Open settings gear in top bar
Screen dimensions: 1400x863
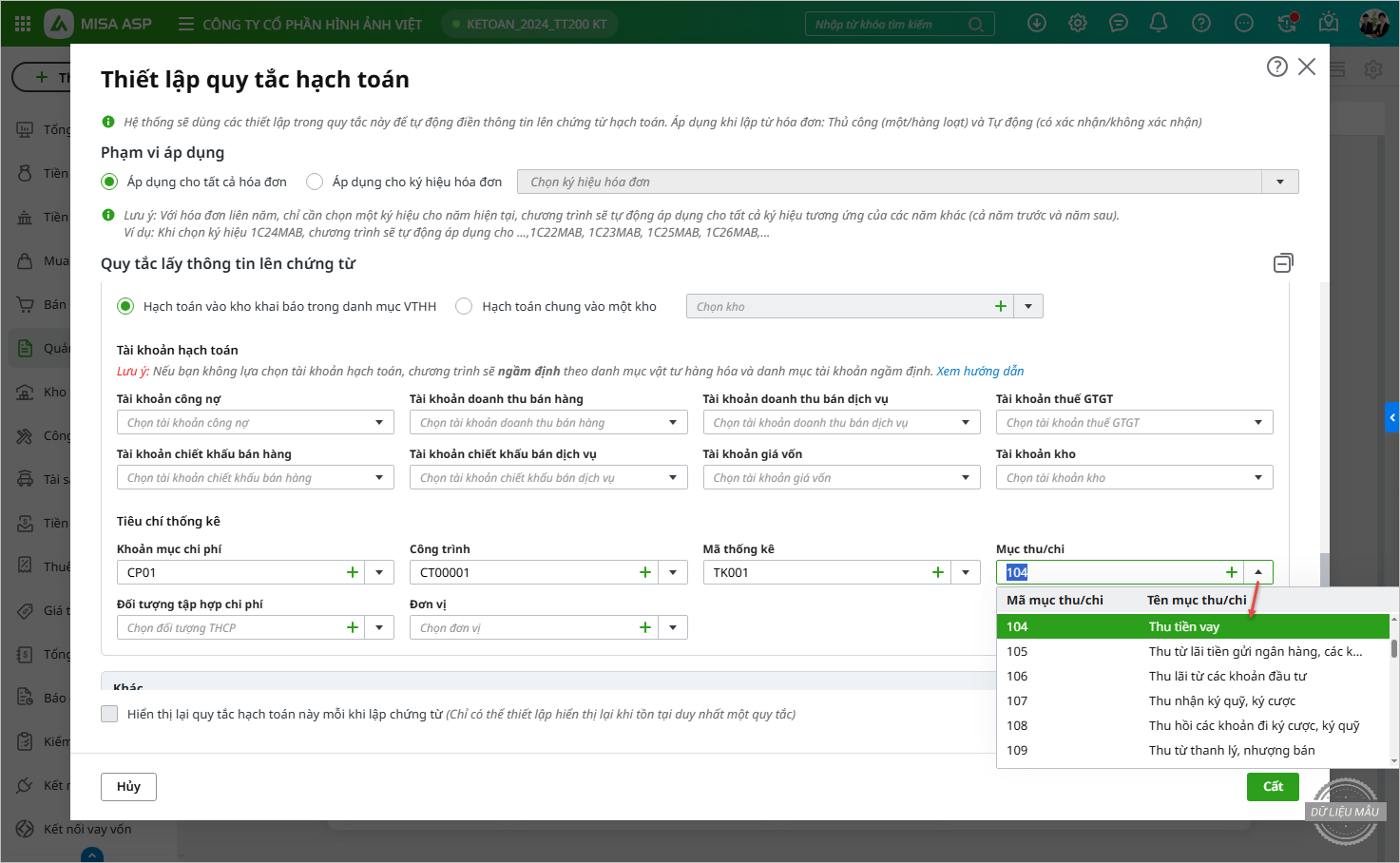click(x=1077, y=23)
